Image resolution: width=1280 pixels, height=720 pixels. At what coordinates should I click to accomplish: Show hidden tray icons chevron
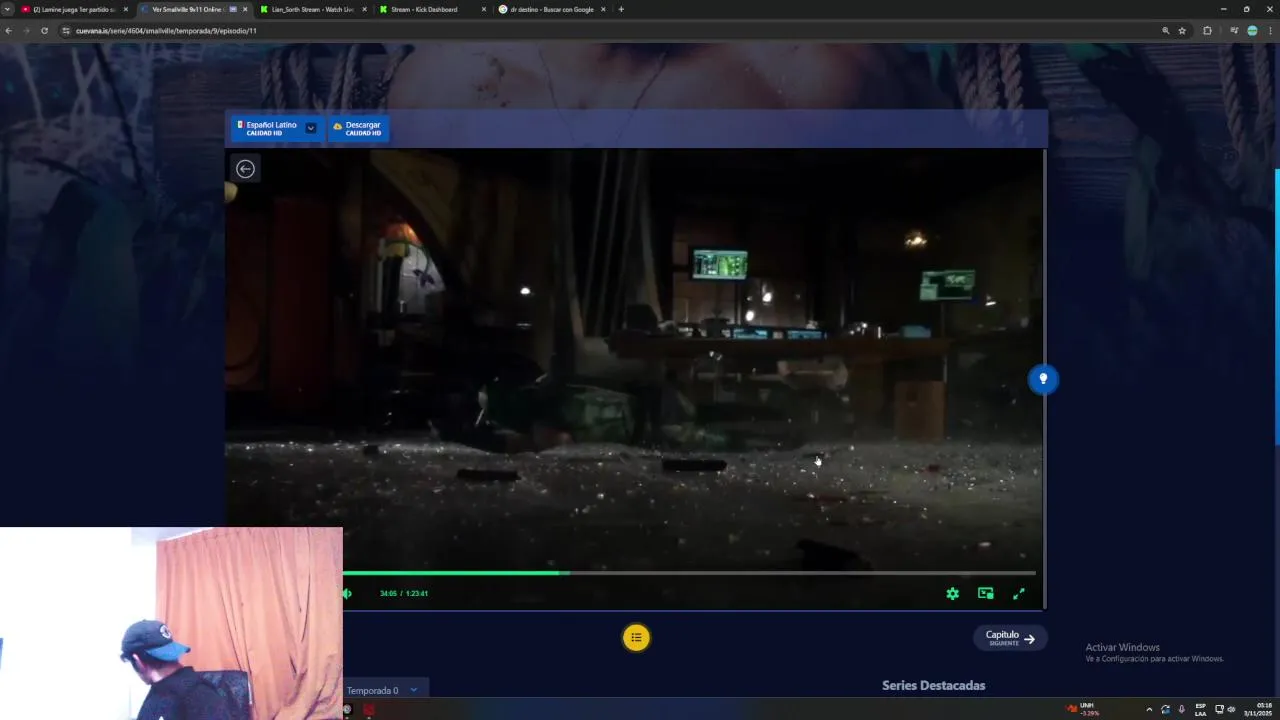[1148, 709]
